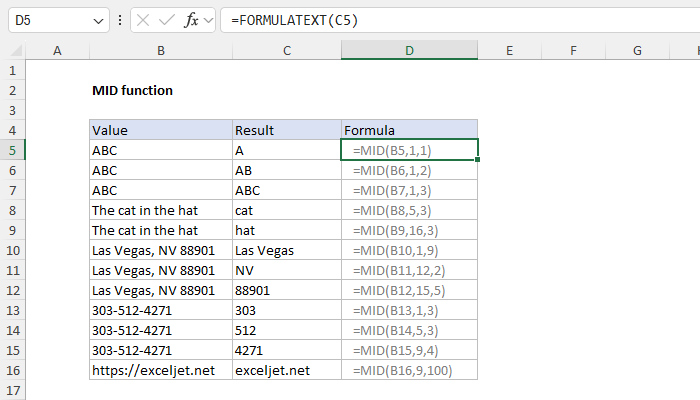Click the three-dot Name Box resize handle
700x400 pixels.
pos(120,20)
